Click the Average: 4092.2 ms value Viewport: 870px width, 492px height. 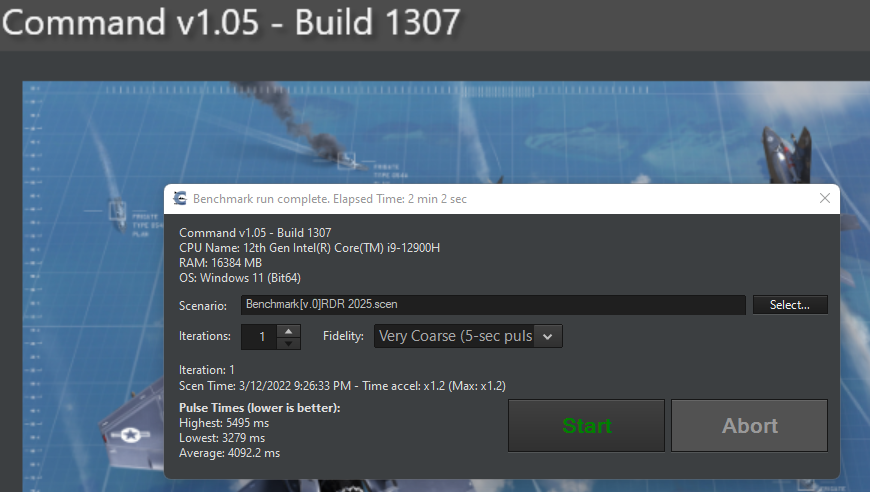click(x=229, y=453)
